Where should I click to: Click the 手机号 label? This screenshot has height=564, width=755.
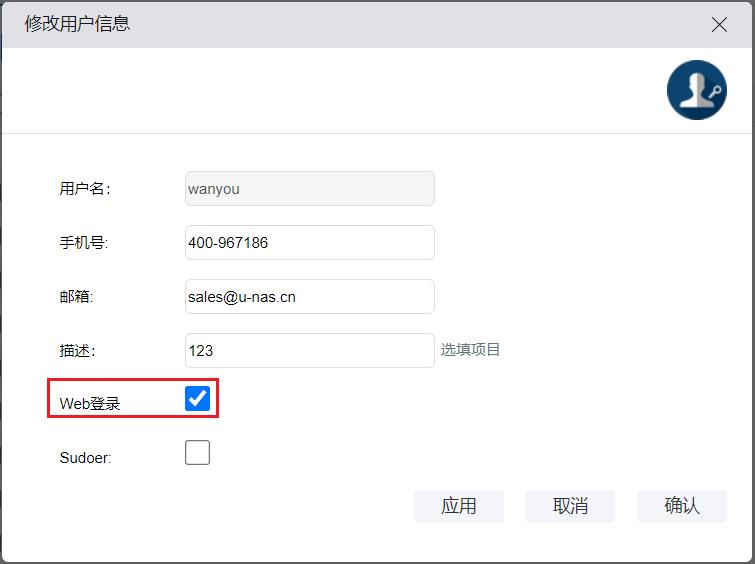83,243
